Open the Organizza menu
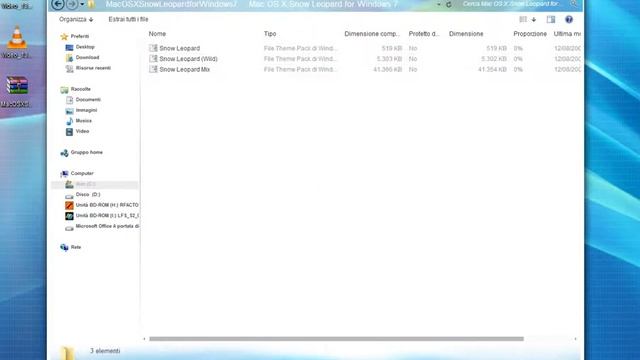640x360 pixels. point(76,19)
